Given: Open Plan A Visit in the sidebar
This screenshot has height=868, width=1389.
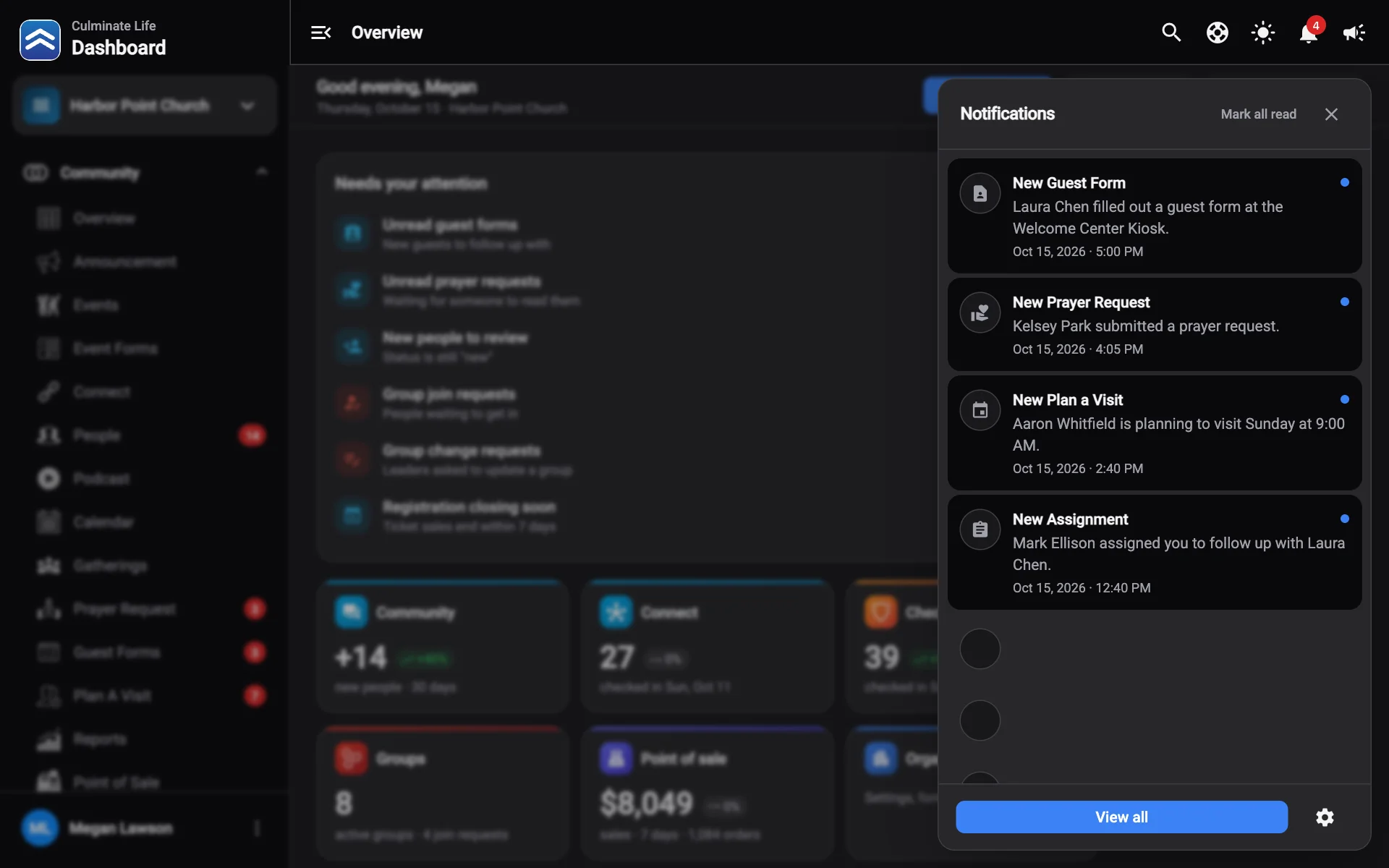Looking at the screenshot, I should click(145, 695).
